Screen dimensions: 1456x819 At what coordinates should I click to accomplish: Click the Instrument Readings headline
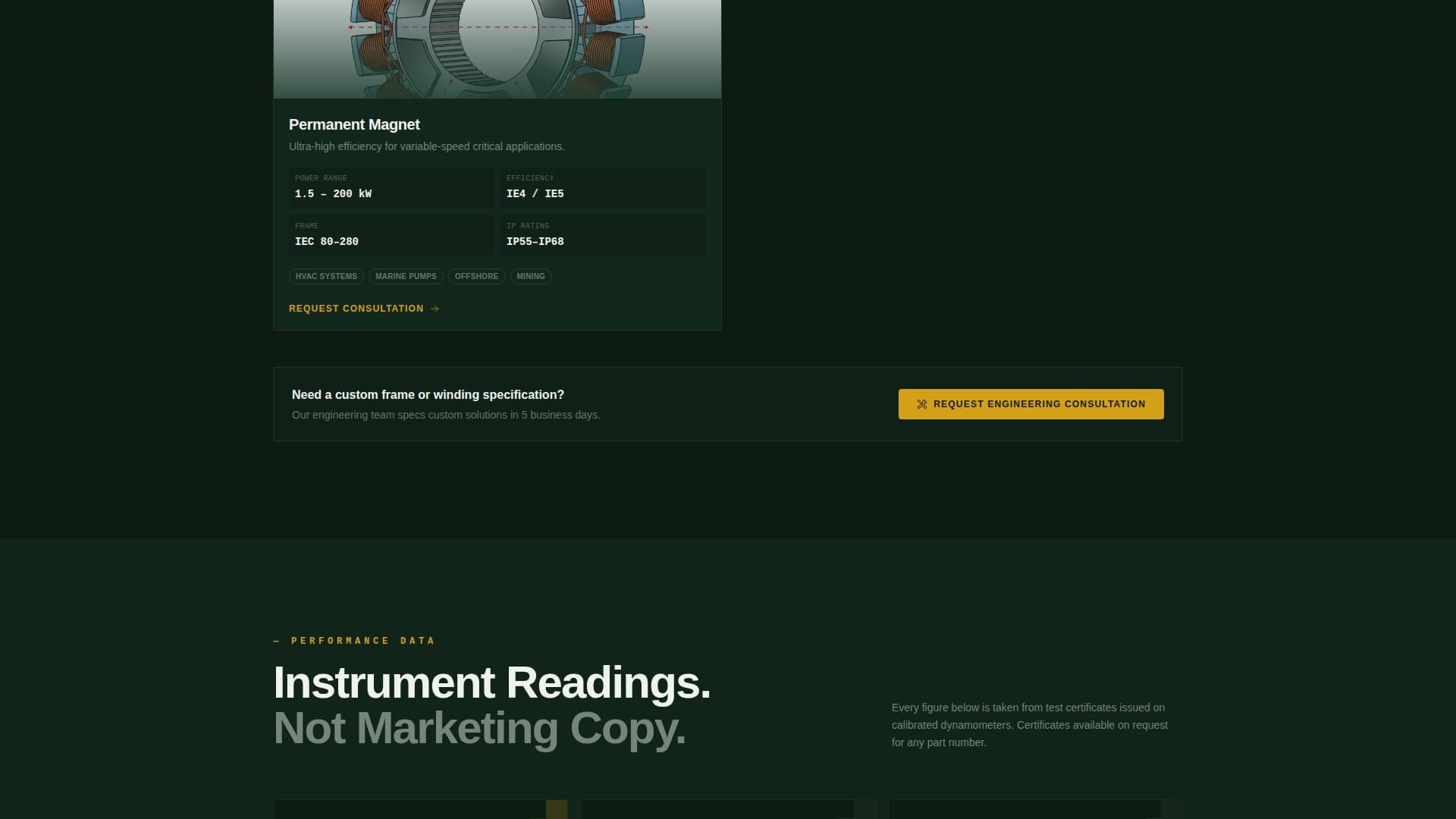[492, 683]
